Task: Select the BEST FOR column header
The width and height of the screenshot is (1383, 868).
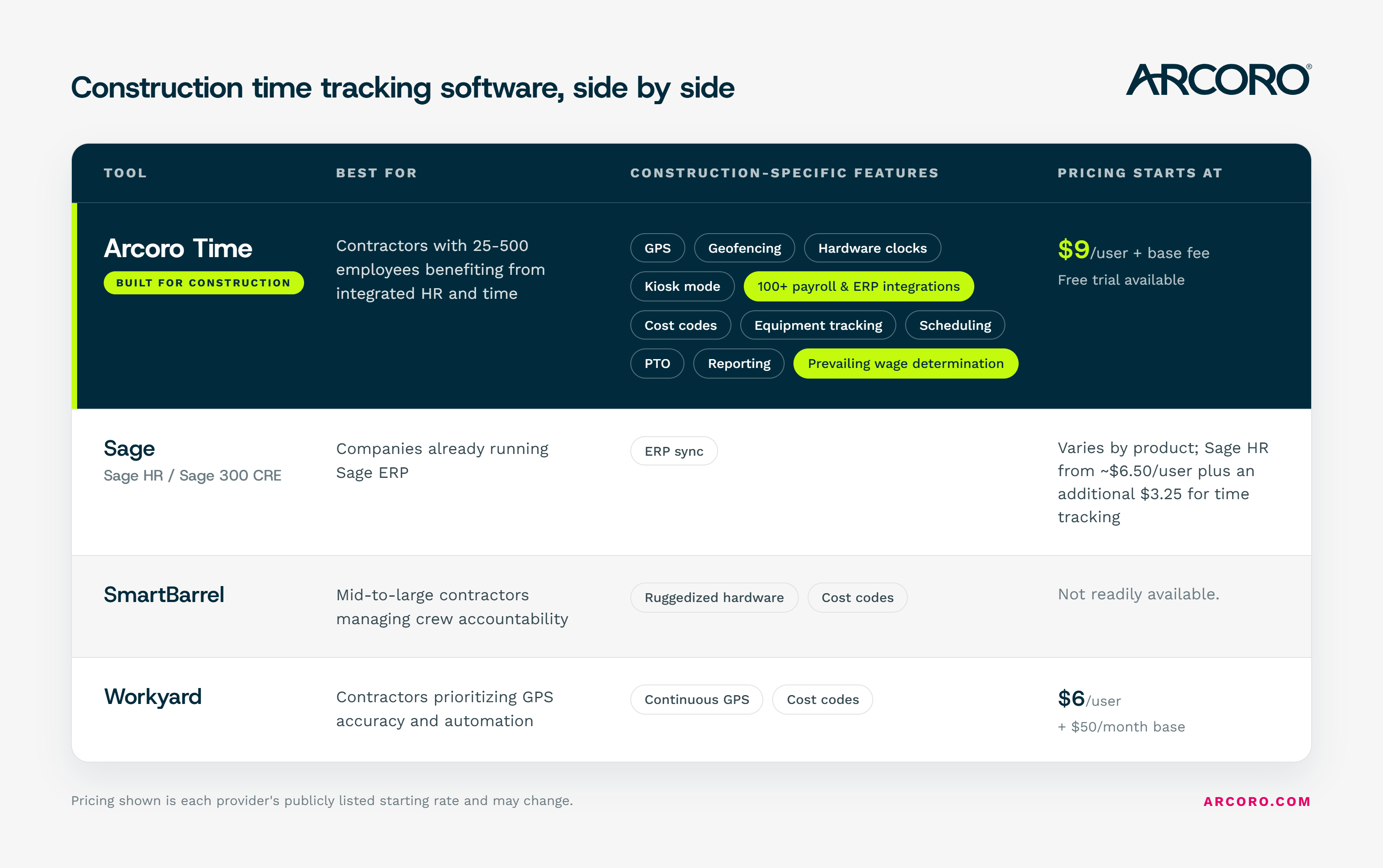Action: click(x=376, y=173)
